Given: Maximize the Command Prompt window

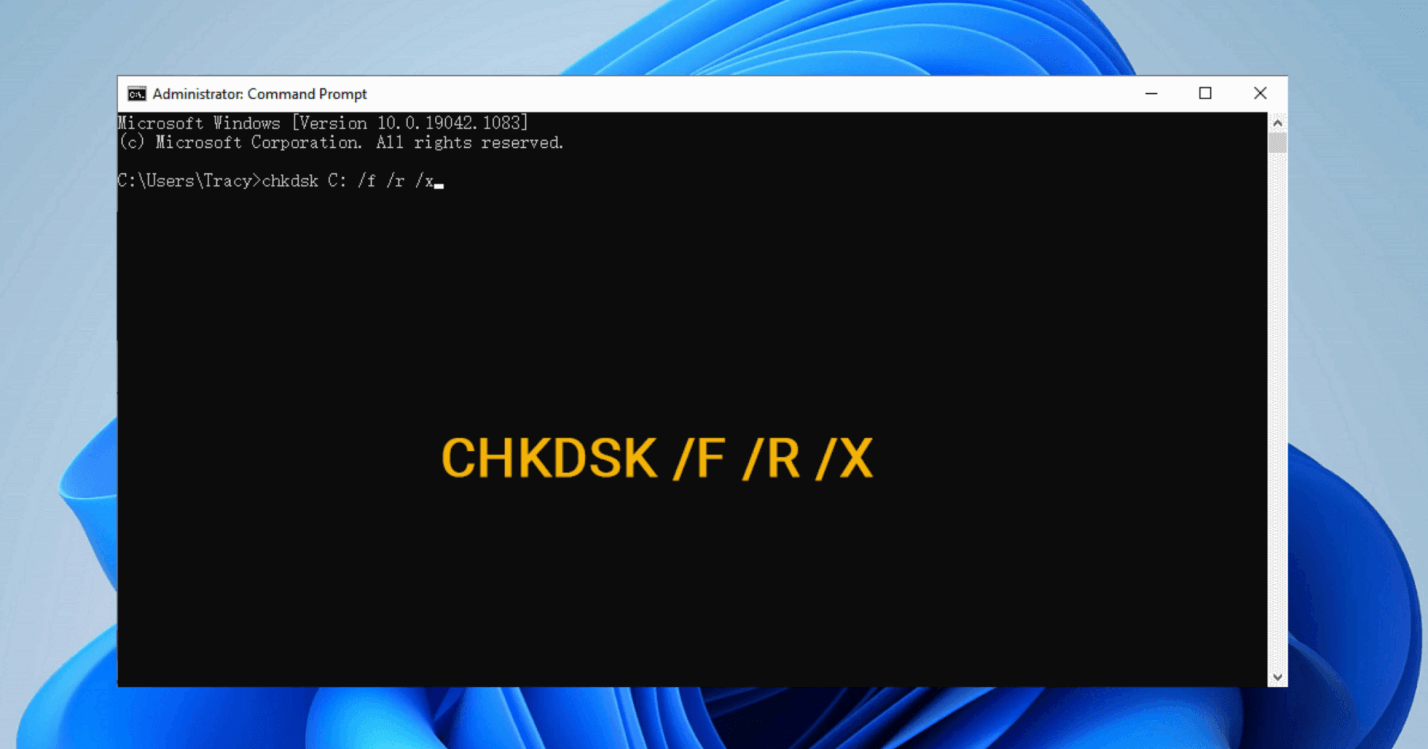Looking at the screenshot, I should 1205,94.
